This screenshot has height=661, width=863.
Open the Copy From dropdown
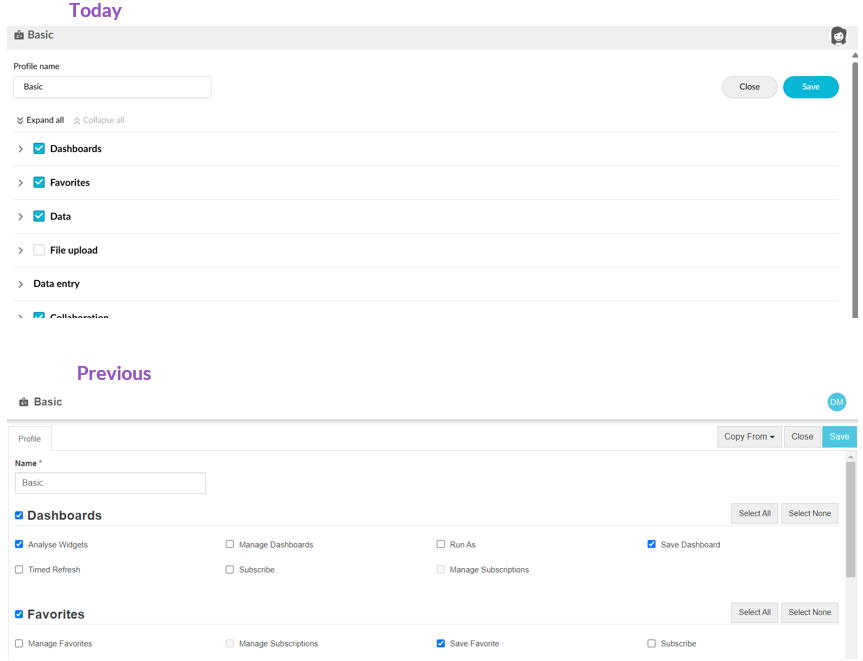[749, 436]
